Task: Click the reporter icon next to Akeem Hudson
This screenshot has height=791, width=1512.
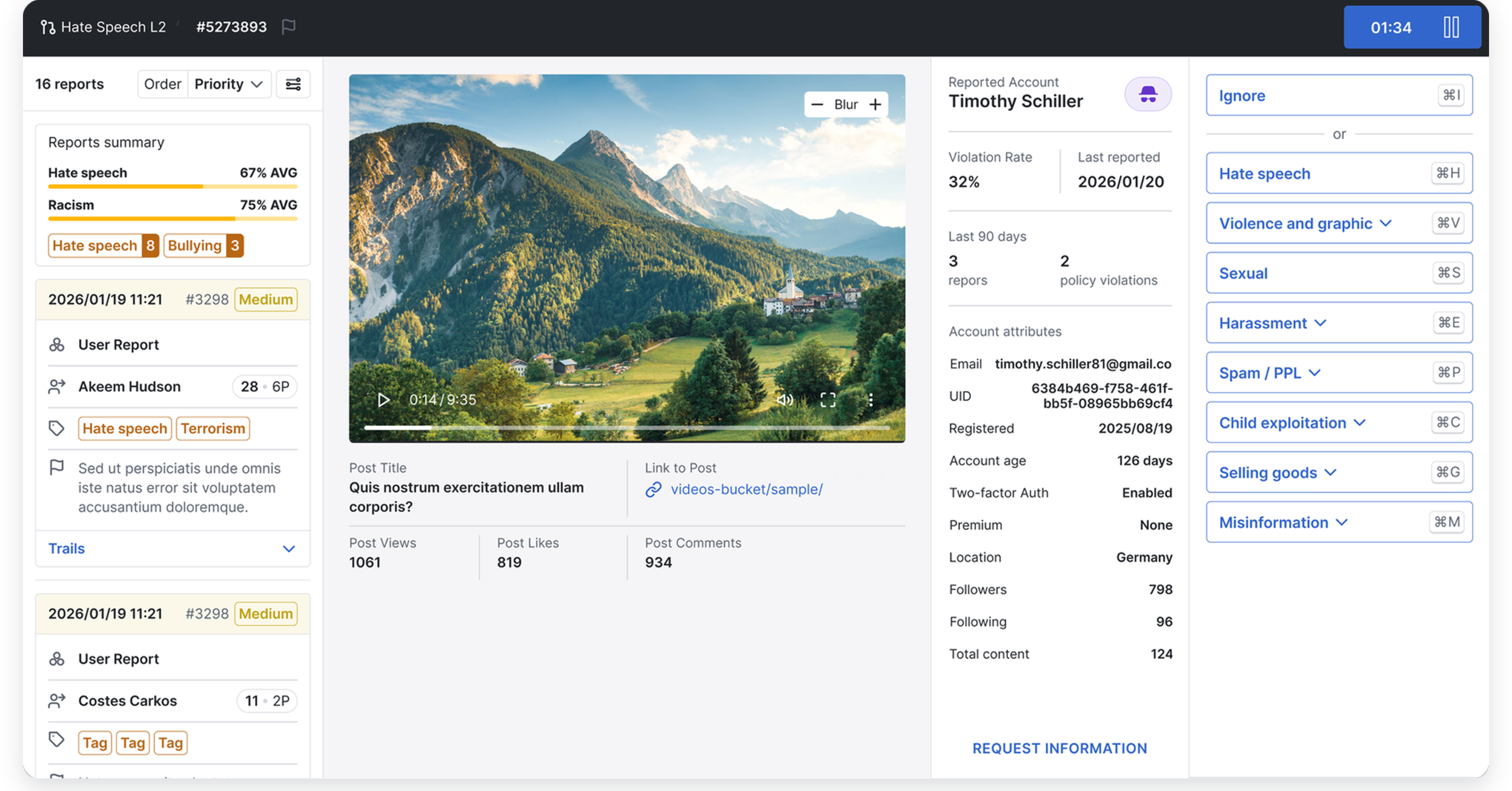Action: [x=57, y=387]
